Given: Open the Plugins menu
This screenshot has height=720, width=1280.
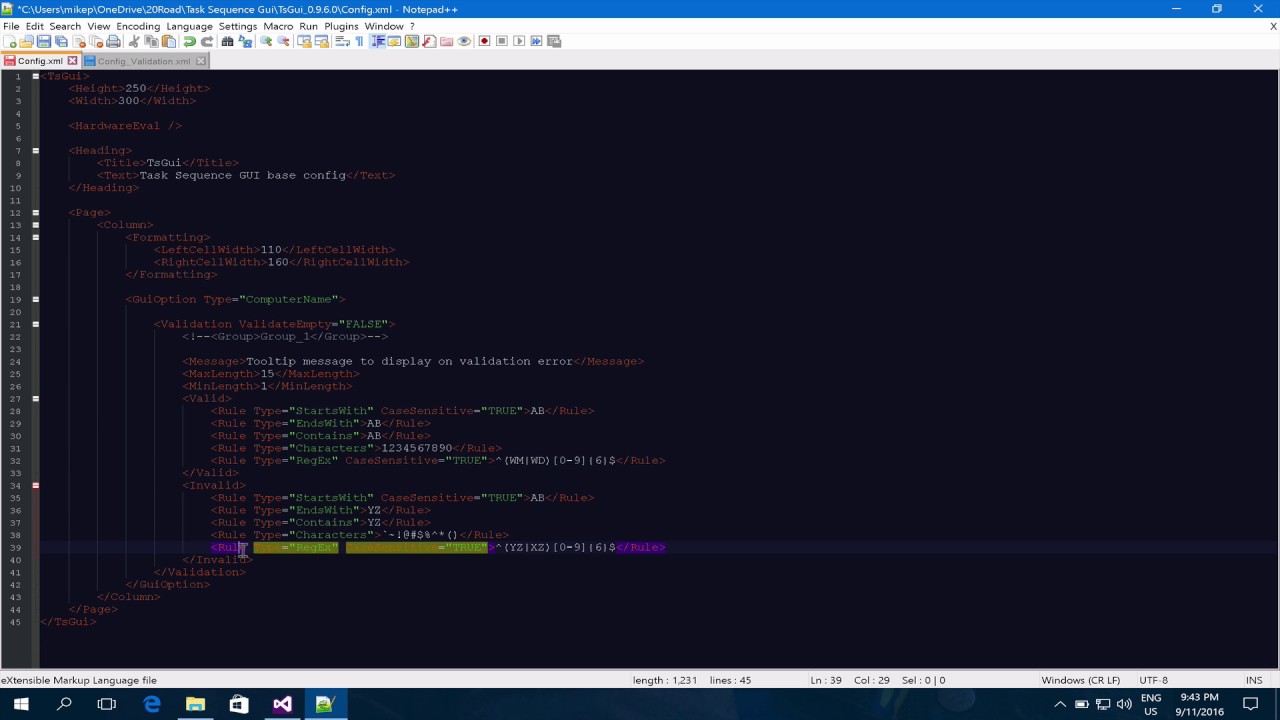Looking at the screenshot, I should (x=341, y=26).
